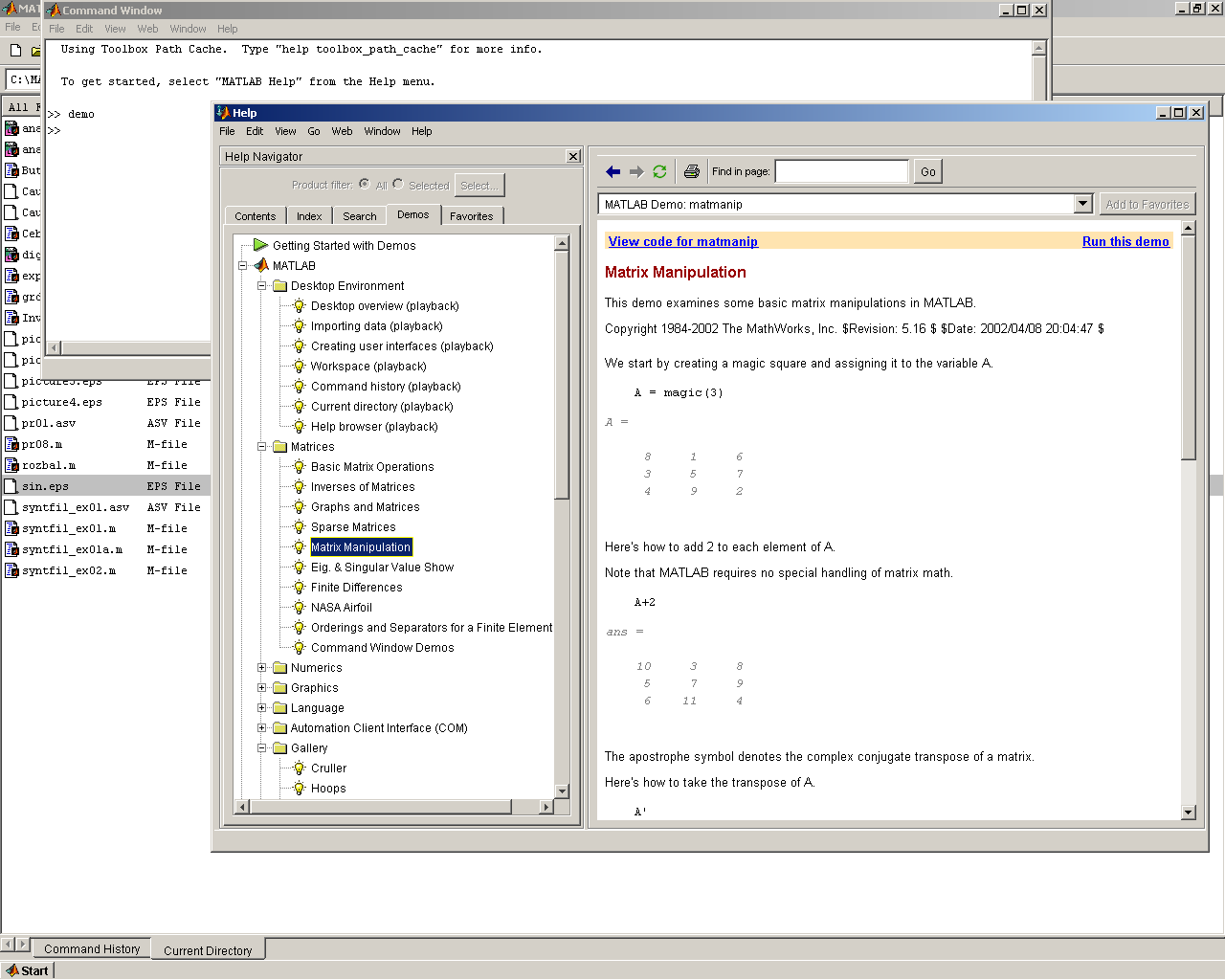Viewport: 1225px width, 980px height.
Task: Open the page title dropdown arrow
Action: [x=1083, y=204]
